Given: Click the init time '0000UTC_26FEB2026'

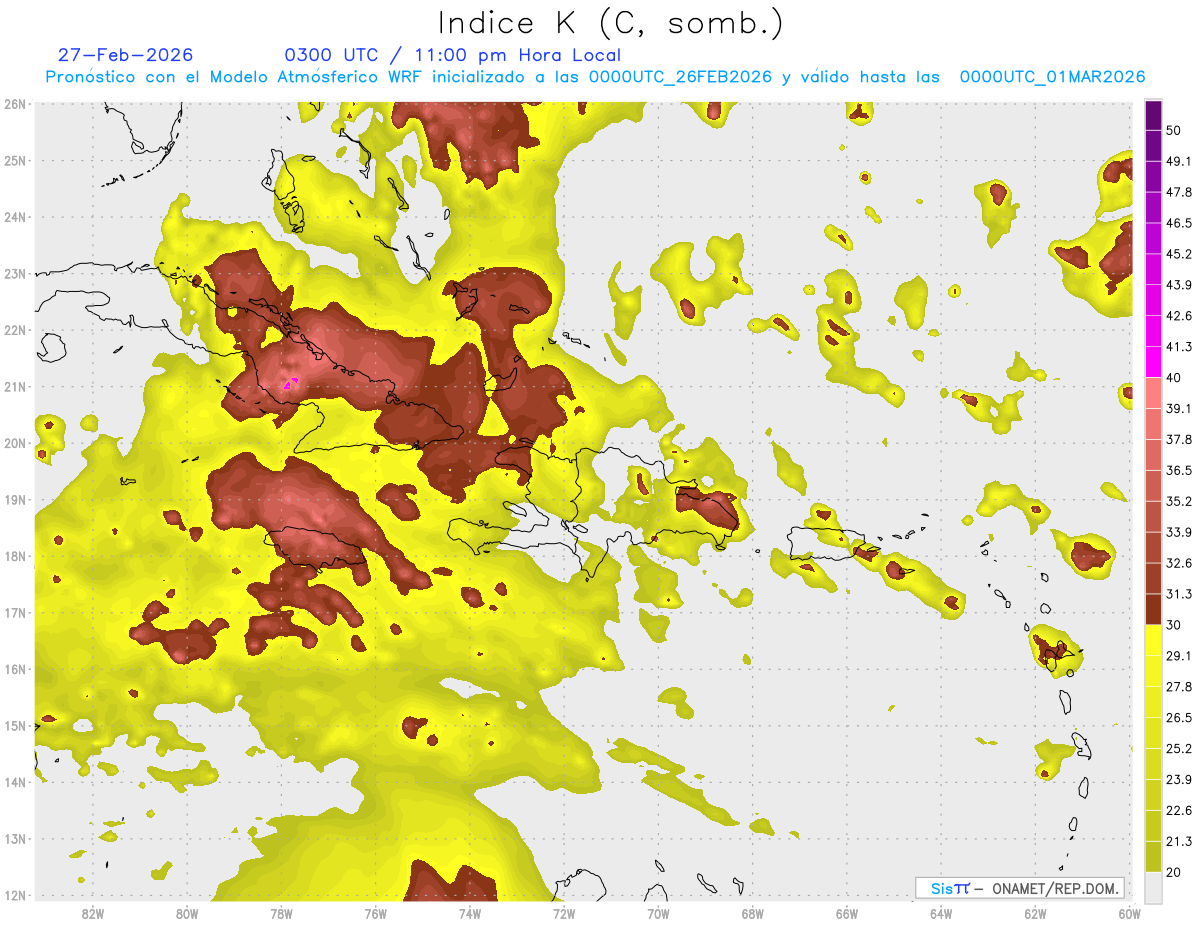Looking at the screenshot, I should tap(680, 77).
